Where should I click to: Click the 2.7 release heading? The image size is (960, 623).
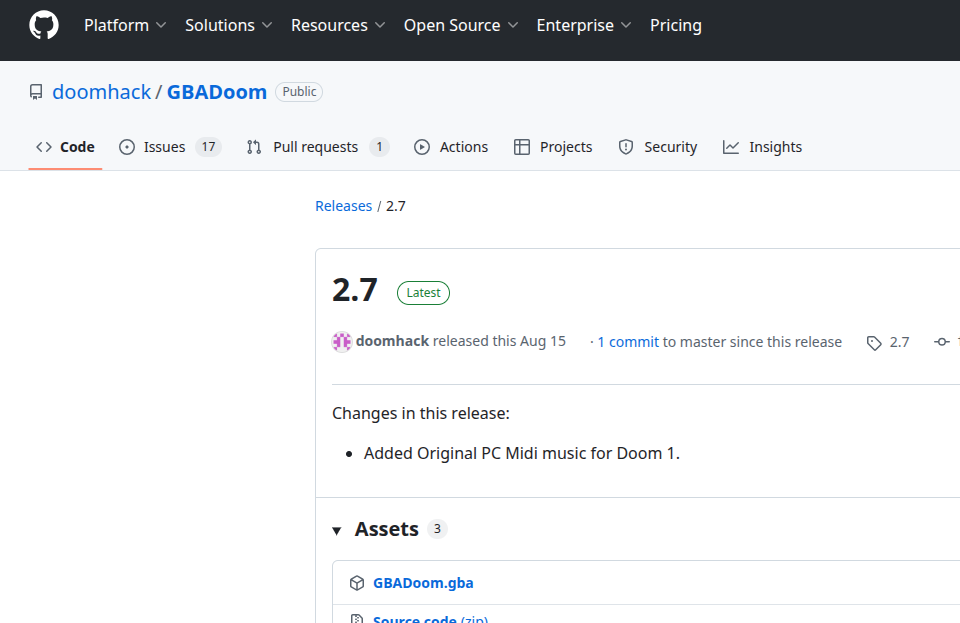(x=354, y=290)
